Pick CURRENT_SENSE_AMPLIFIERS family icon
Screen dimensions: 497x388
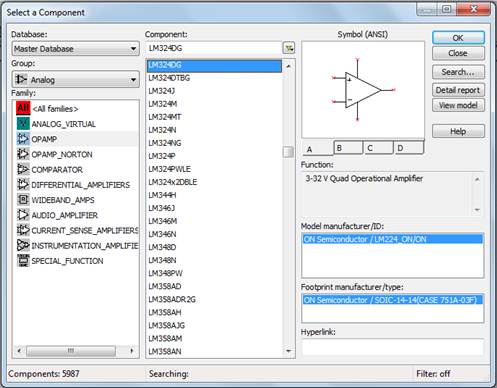point(23,230)
